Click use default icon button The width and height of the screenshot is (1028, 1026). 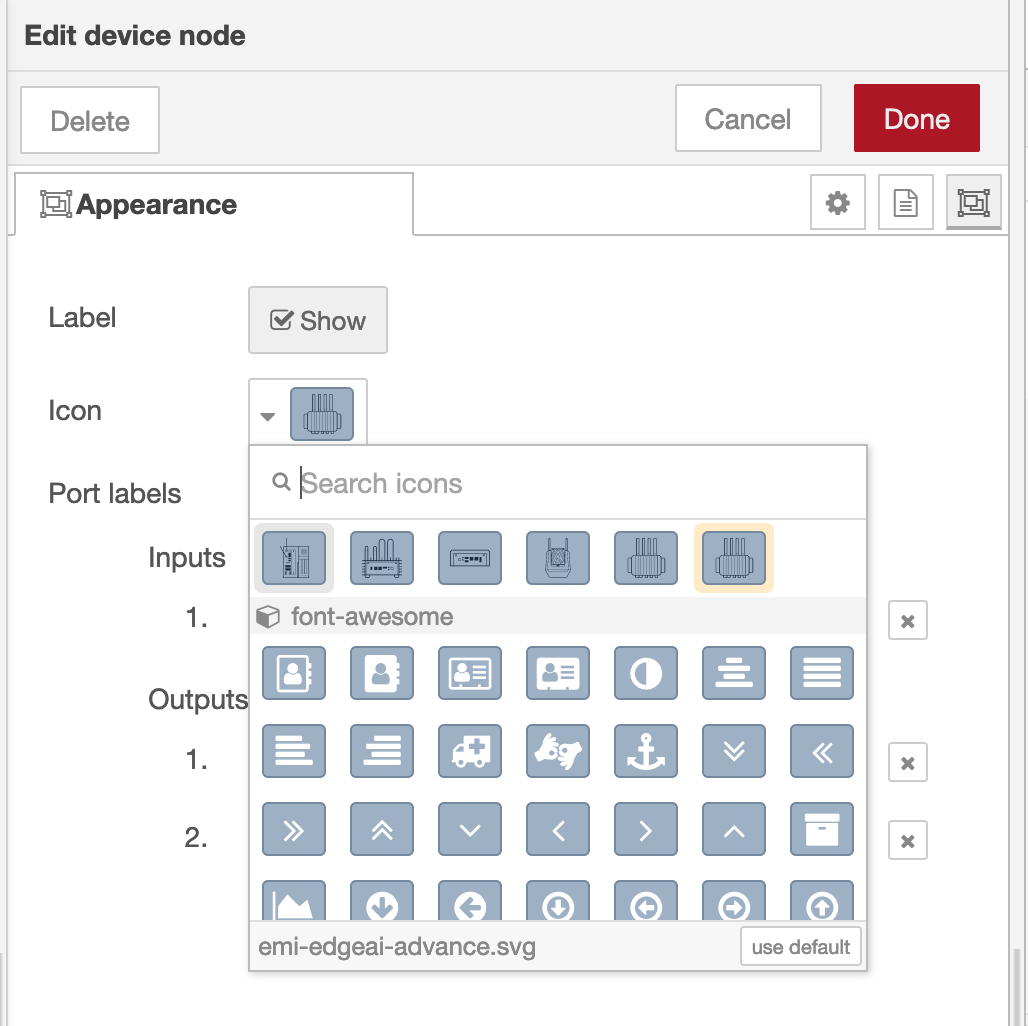(800, 946)
